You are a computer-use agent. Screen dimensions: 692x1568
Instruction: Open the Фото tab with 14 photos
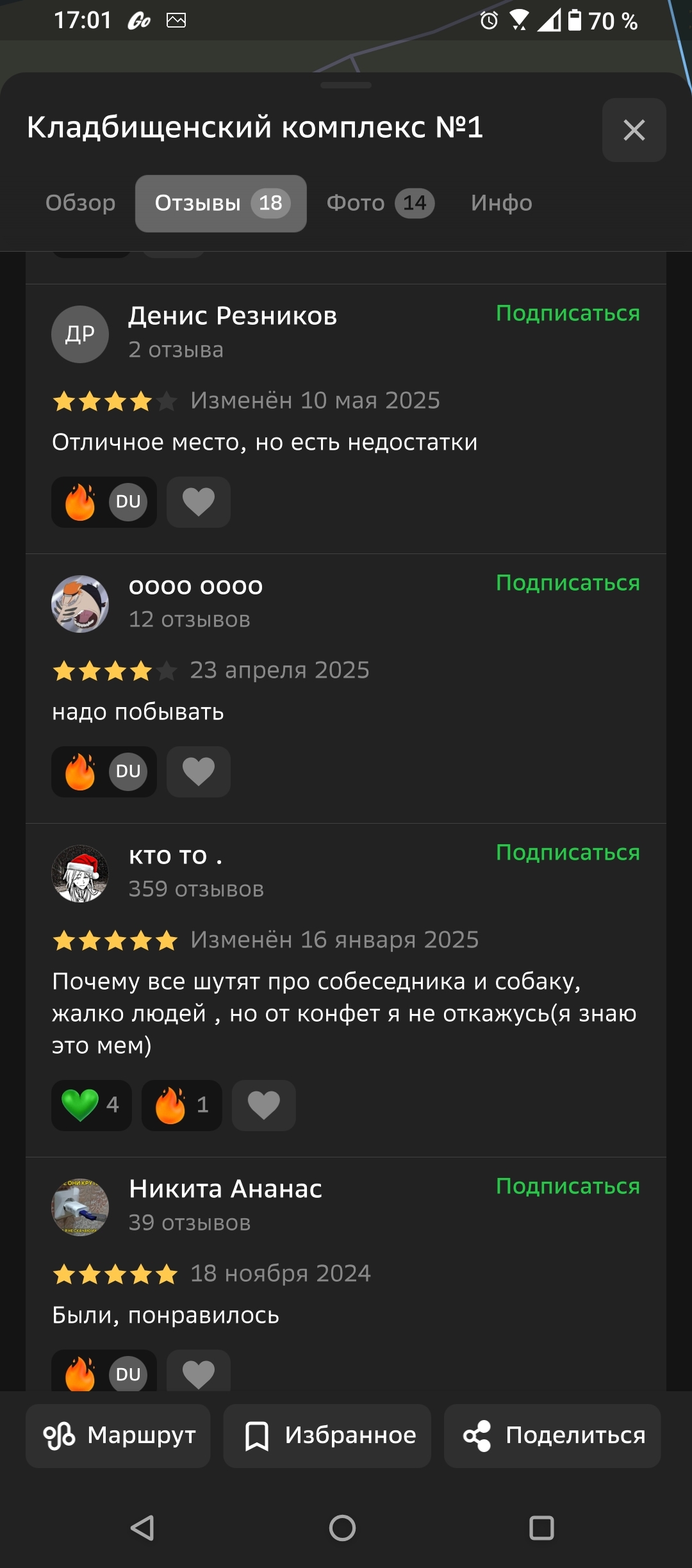[x=381, y=203]
